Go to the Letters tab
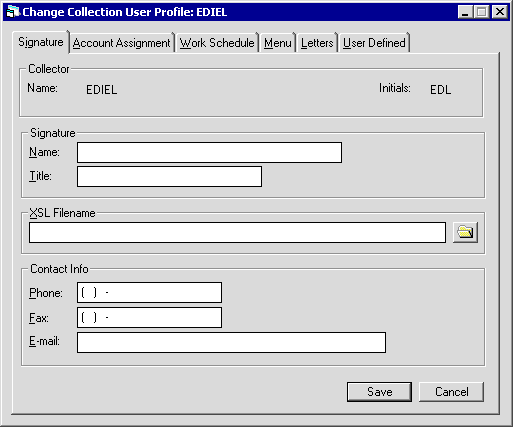 (317, 43)
